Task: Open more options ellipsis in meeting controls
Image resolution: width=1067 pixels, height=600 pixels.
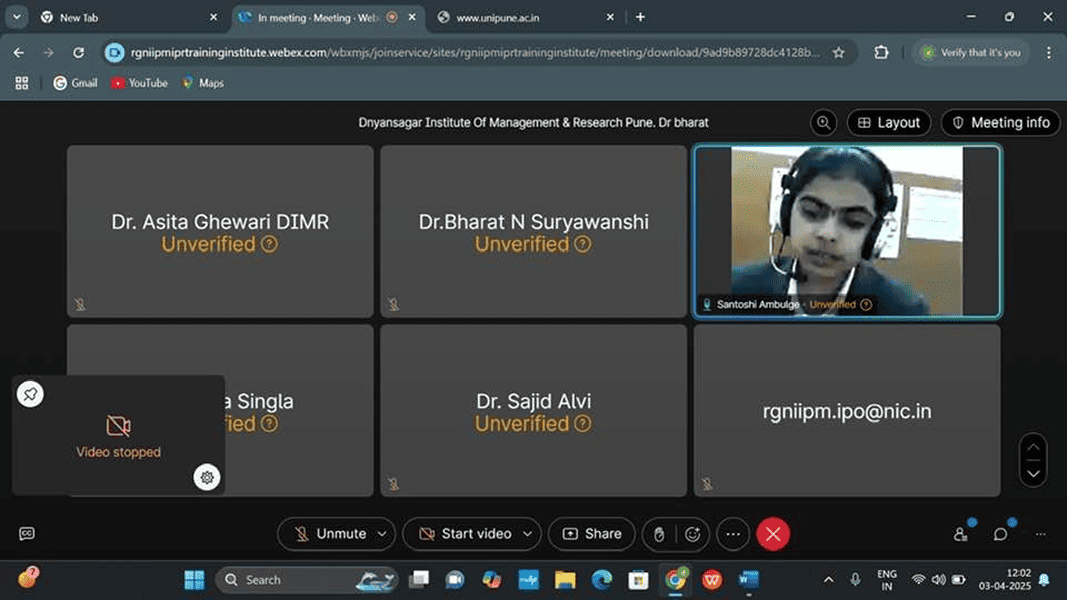Action: point(733,534)
